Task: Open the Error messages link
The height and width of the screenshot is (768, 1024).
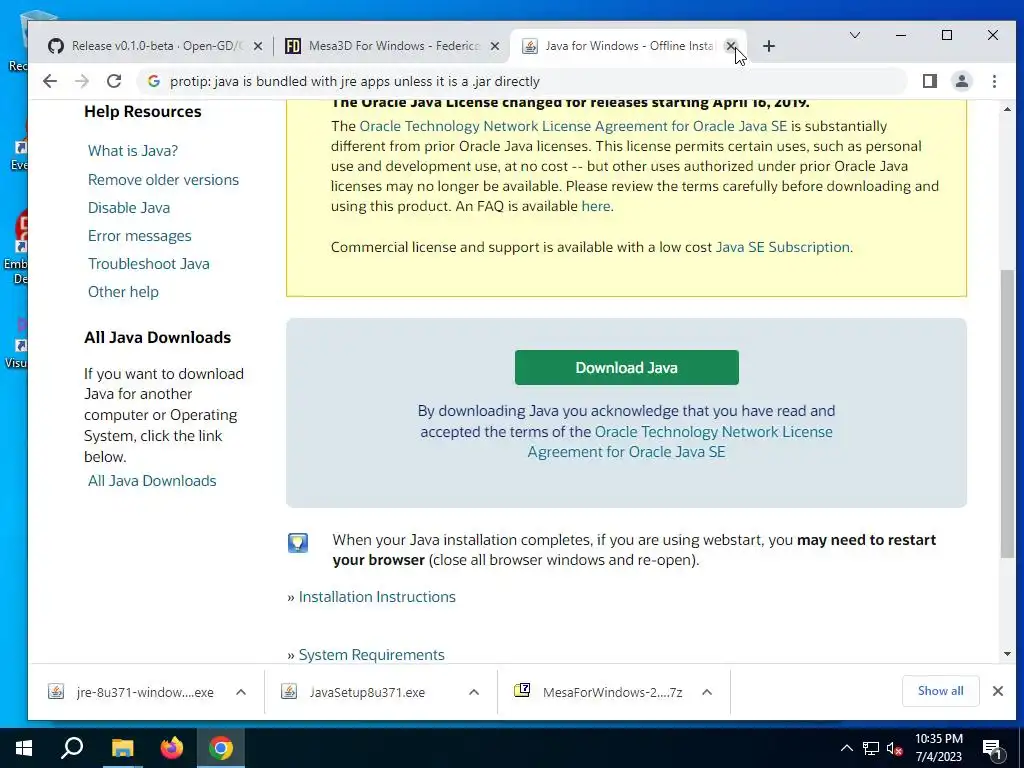Action: point(139,236)
